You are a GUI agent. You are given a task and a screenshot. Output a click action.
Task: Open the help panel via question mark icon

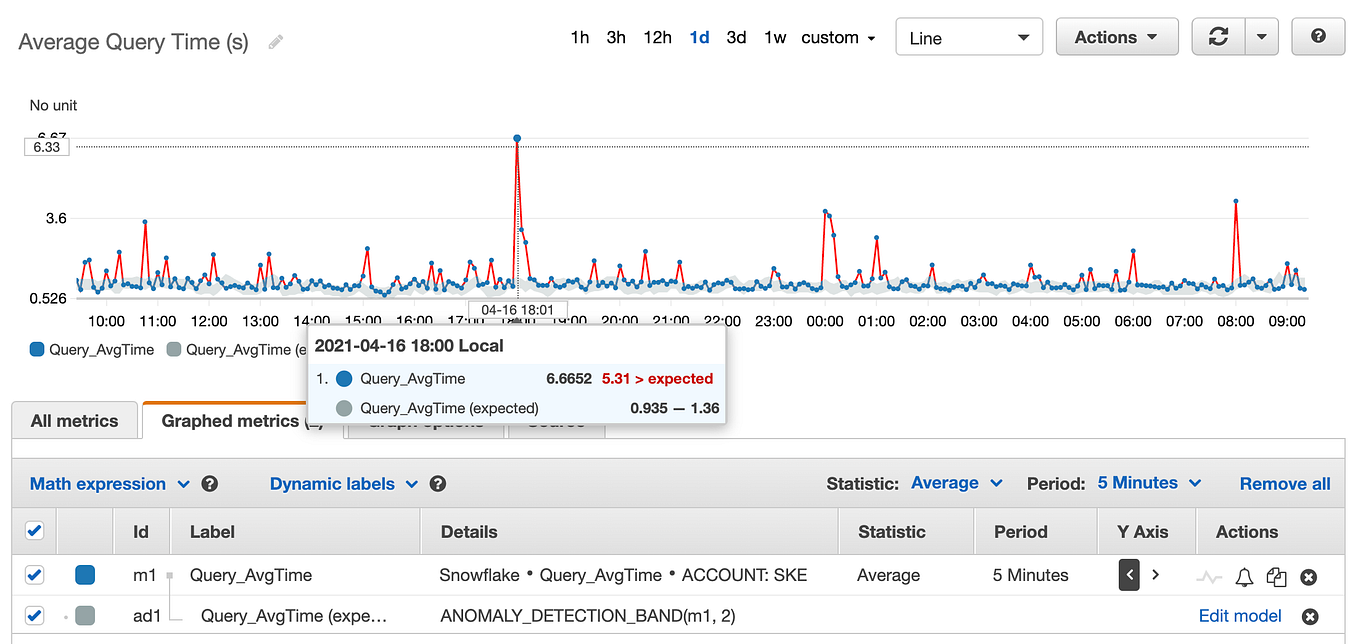pos(1317,36)
